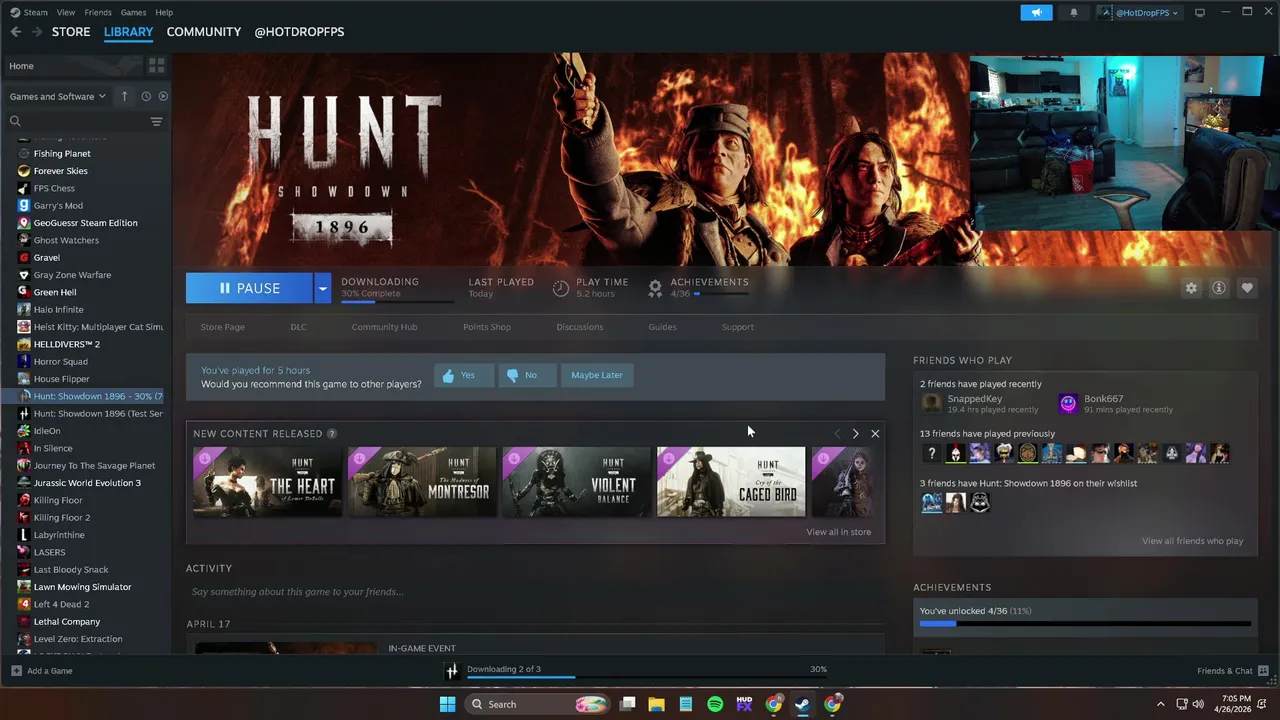The height and width of the screenshot is (720, 1280).
Task: Open HudFX from the taskbar
Action: tap(744, 704)
